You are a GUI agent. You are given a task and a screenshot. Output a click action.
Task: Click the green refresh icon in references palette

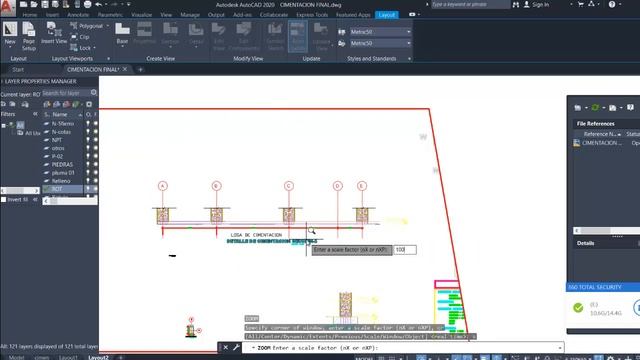(x=595, y=107)
